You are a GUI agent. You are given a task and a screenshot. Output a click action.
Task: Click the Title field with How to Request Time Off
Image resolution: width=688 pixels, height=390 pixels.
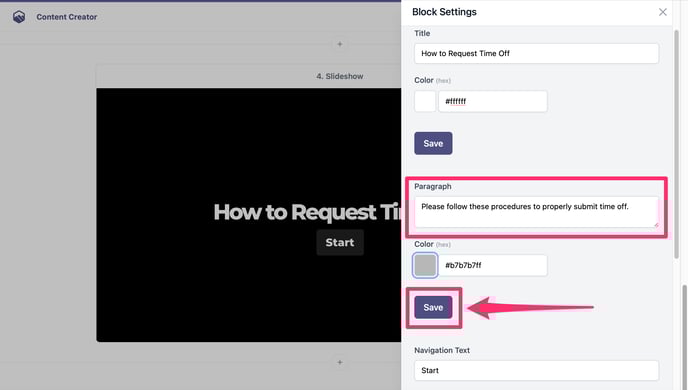(x=536, y=54)
